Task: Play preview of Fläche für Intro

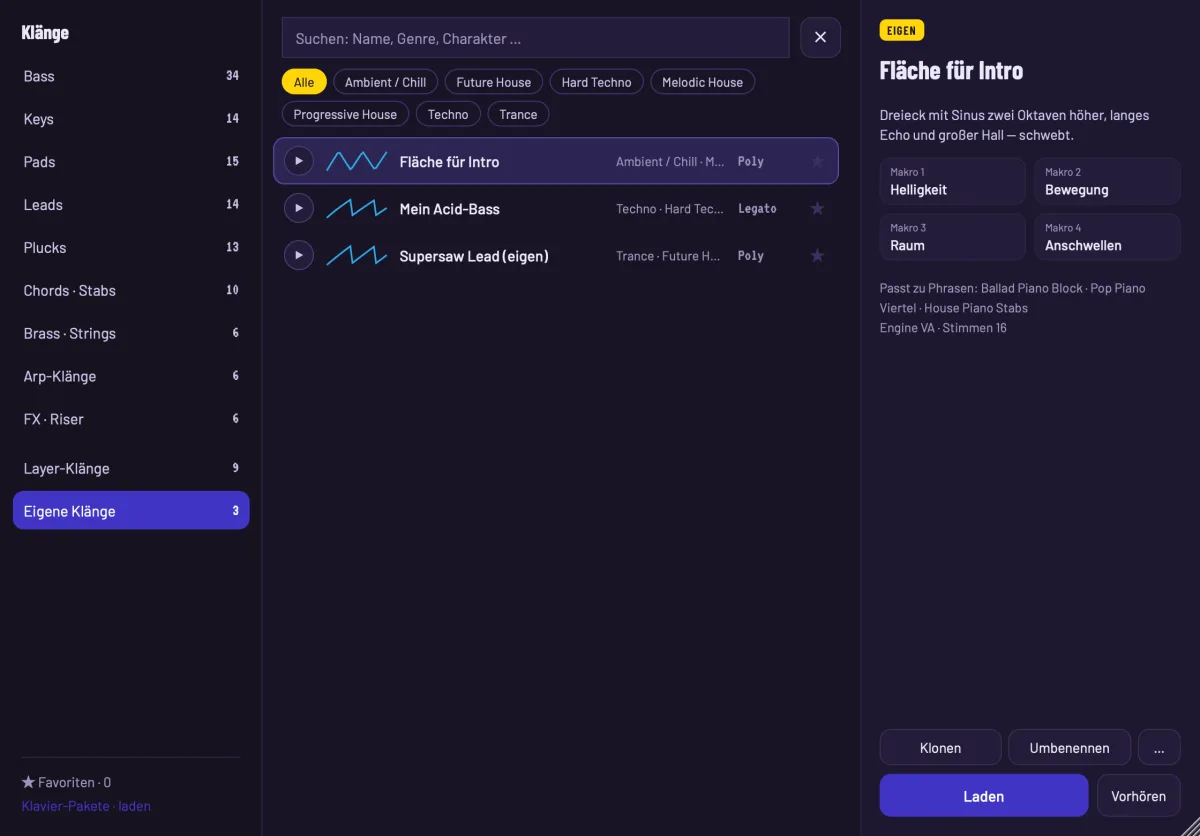Action: click(x=298, y=161)
